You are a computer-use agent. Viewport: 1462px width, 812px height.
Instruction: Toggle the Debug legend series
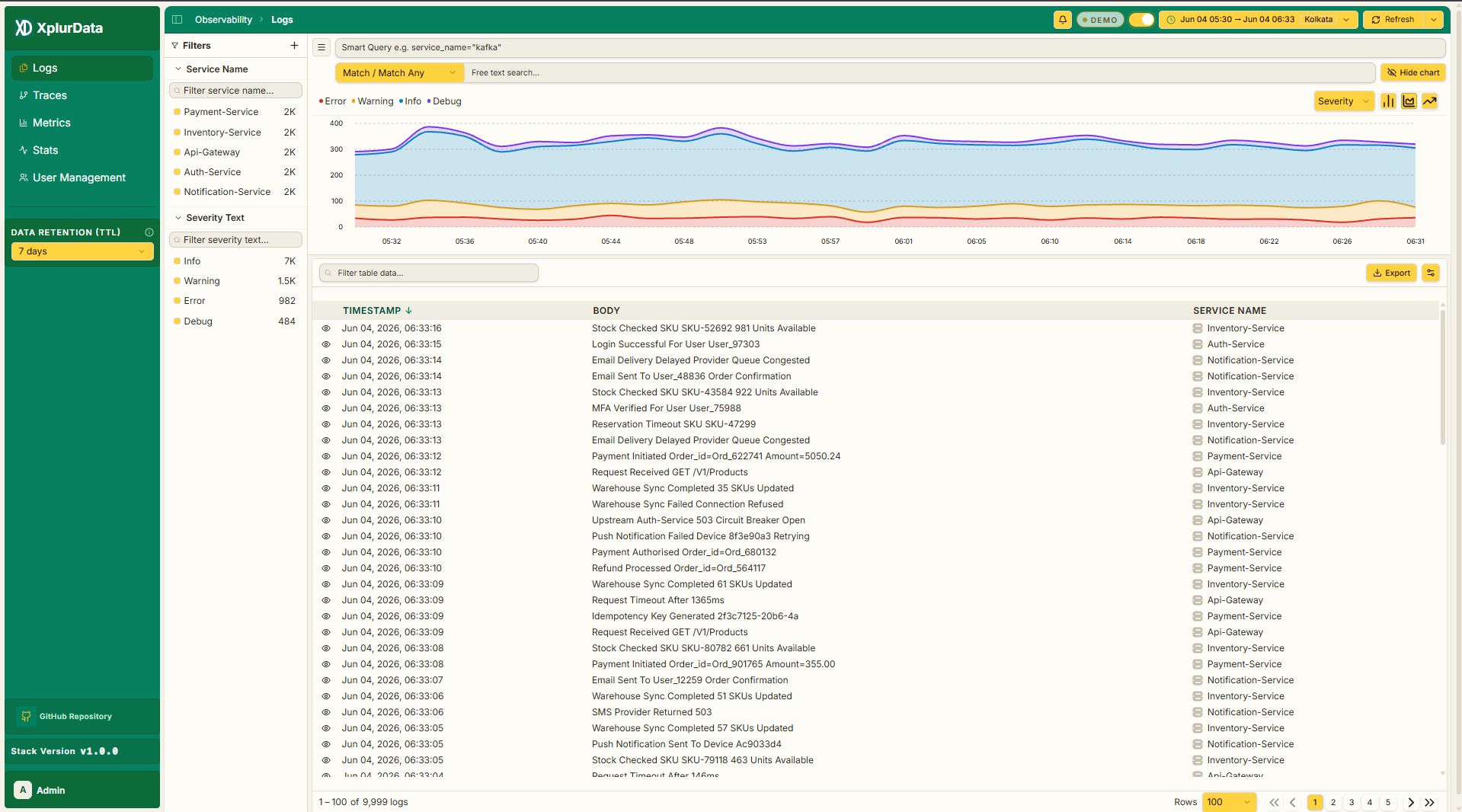444,101
